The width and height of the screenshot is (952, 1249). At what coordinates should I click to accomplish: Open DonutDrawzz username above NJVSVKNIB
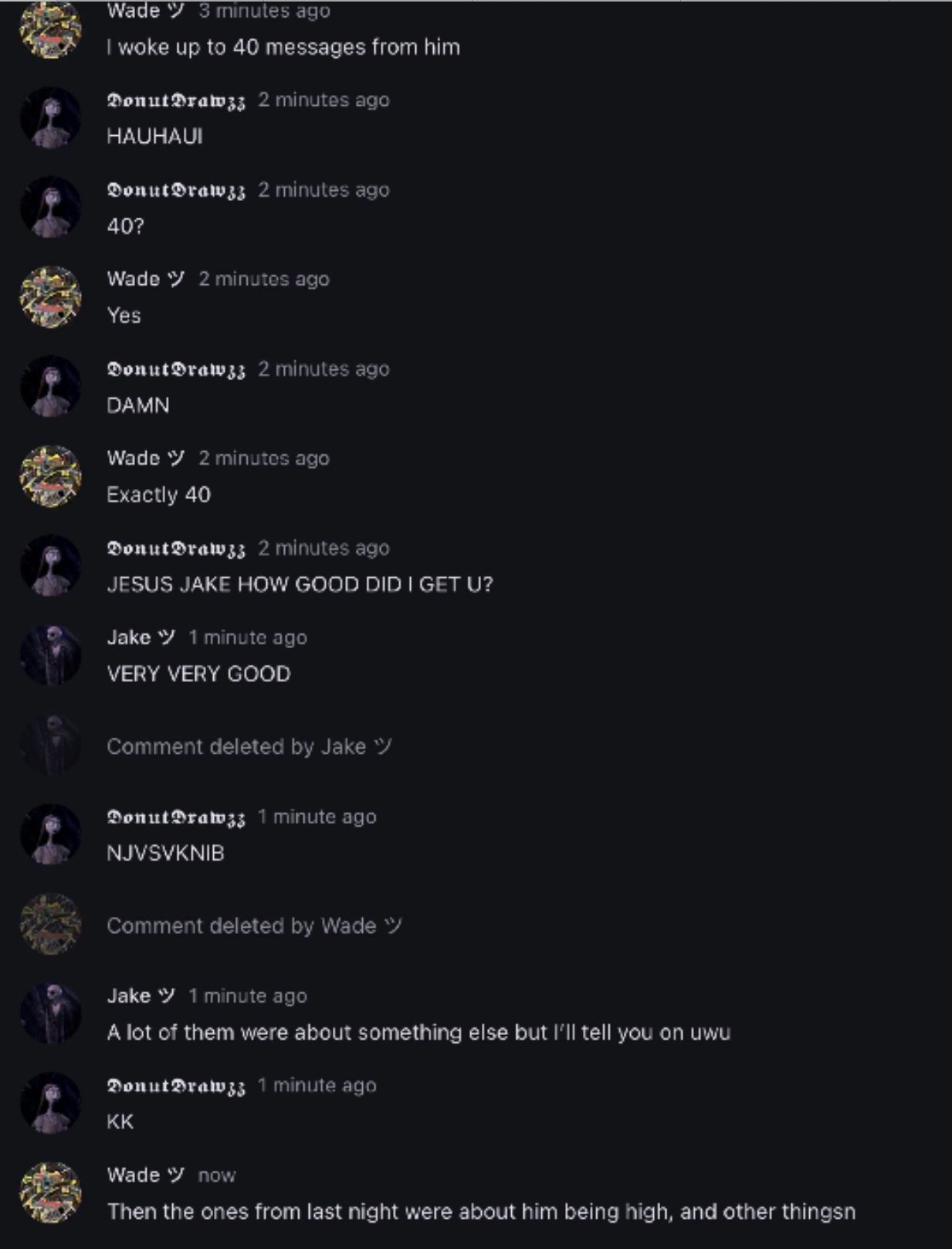176,817
